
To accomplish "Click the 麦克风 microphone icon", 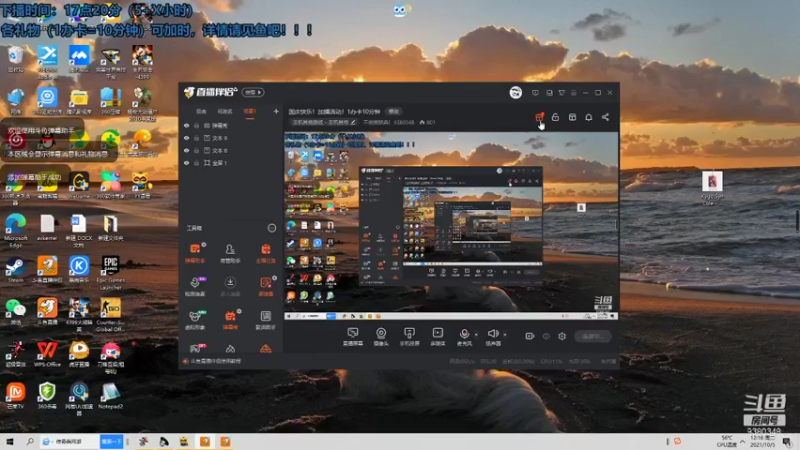I will 464,334.
